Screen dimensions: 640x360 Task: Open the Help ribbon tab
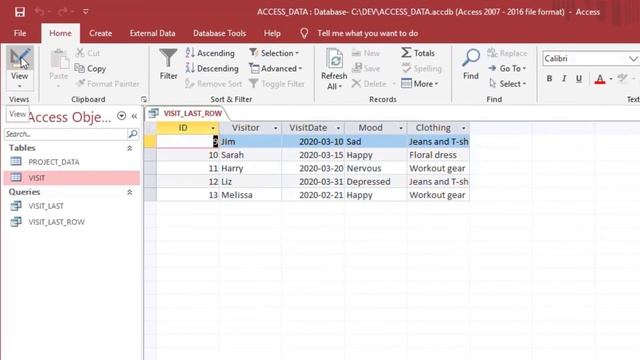click(x=272, y=33)
